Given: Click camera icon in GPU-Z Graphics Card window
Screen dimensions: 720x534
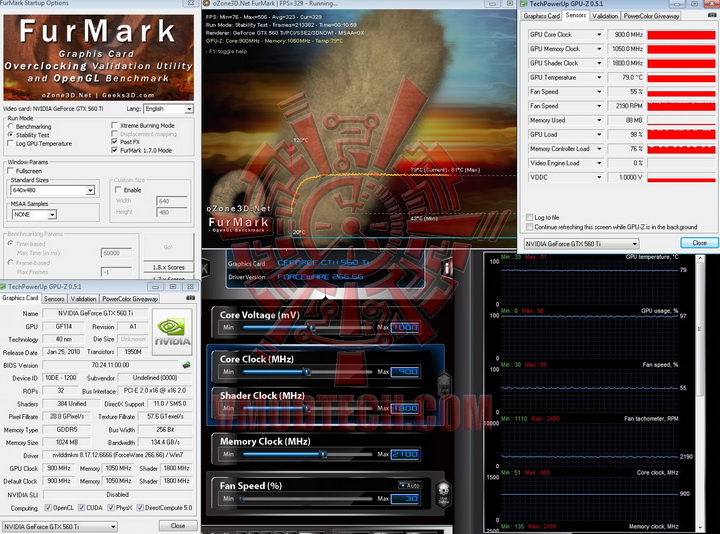Looking at the screenshot, I should (x=191, y=298).
